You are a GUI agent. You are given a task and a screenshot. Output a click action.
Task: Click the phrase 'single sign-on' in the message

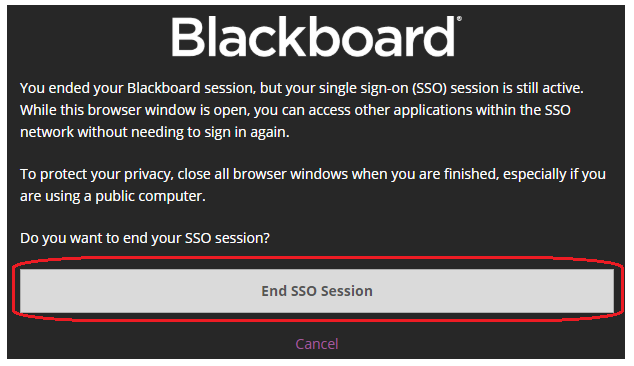click(363, 88)
